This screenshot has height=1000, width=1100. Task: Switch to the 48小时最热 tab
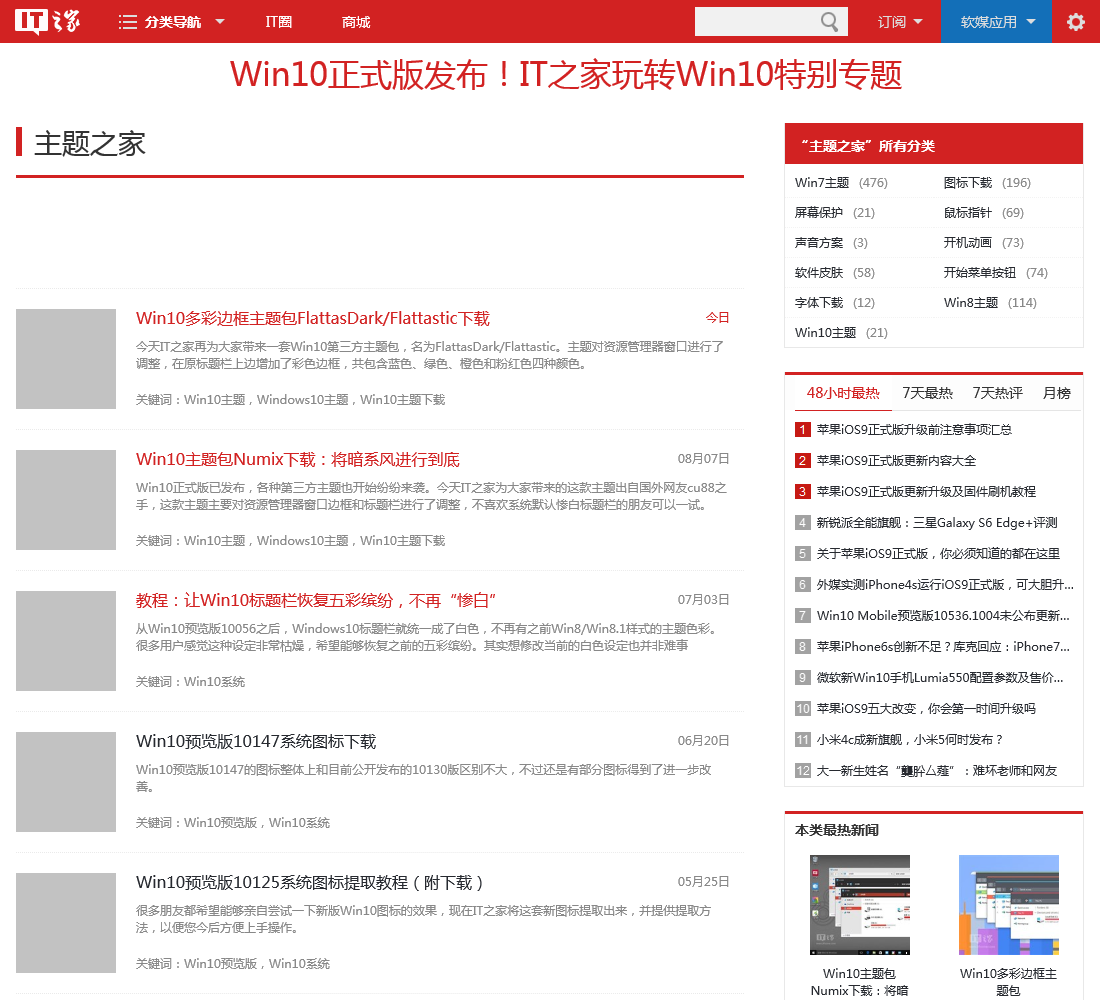[843, 393]
